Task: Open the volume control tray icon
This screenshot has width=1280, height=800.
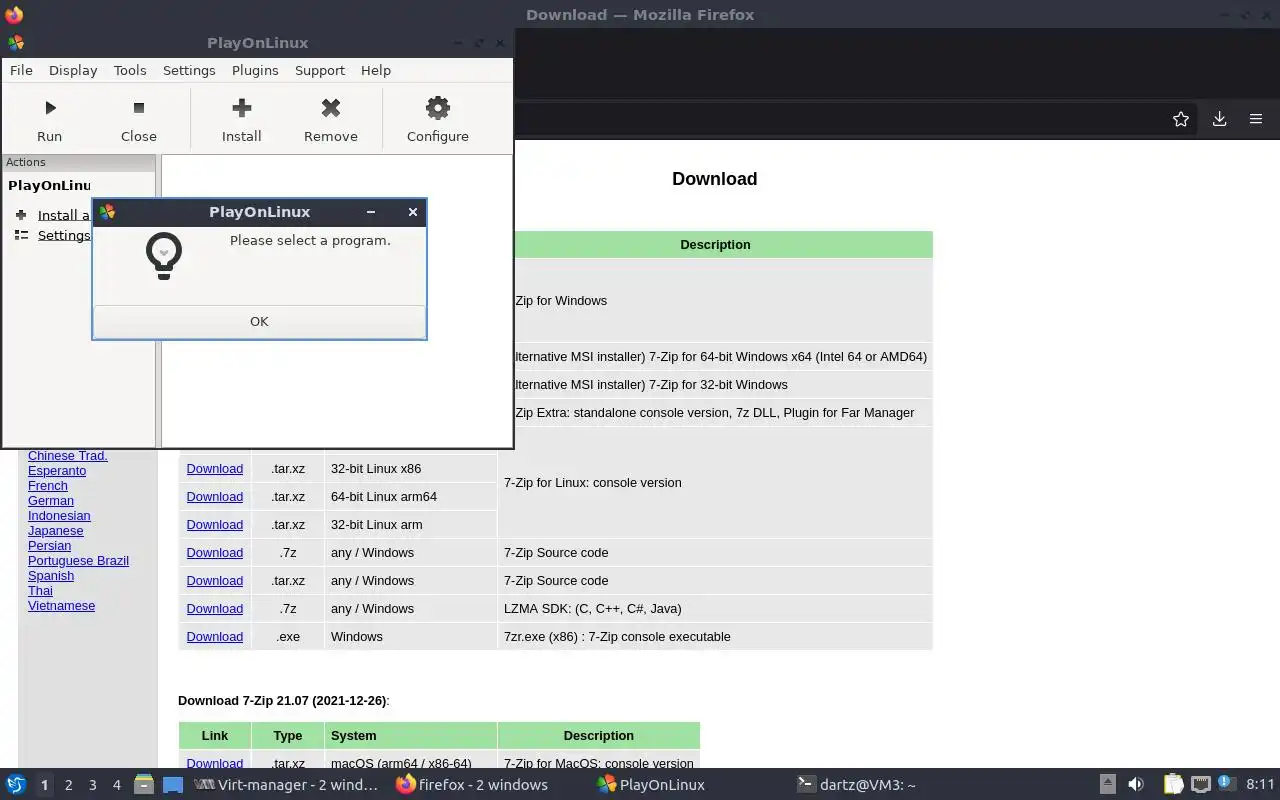Action: click(1136, 785)
